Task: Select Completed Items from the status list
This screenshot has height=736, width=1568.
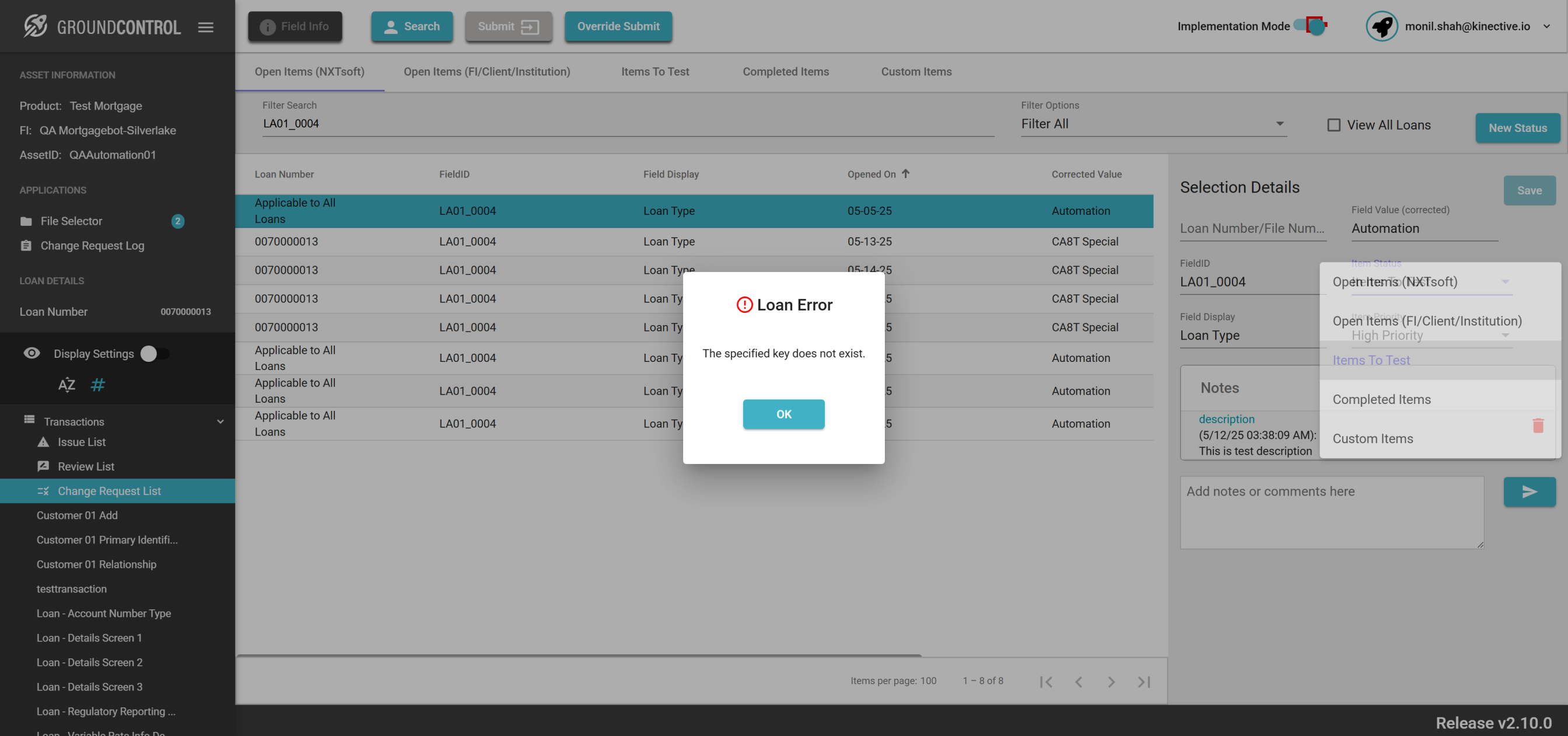Action: [x=1381, y=399]
